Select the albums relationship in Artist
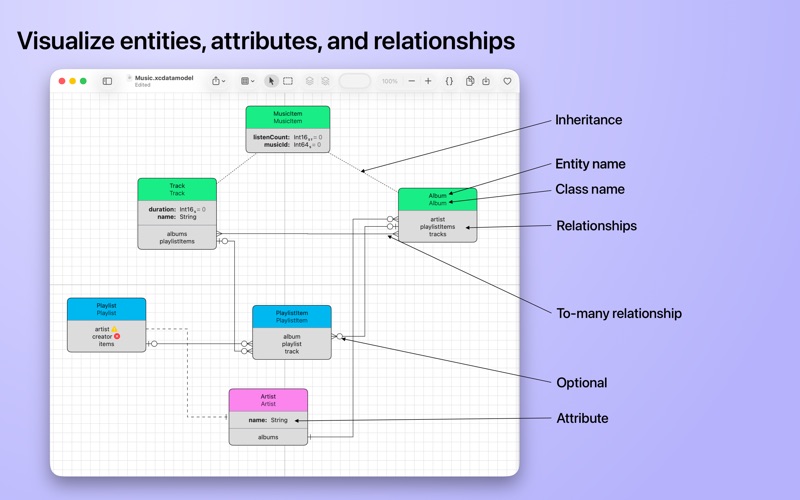This screenshot has width=800, height=500. point(268,437)
